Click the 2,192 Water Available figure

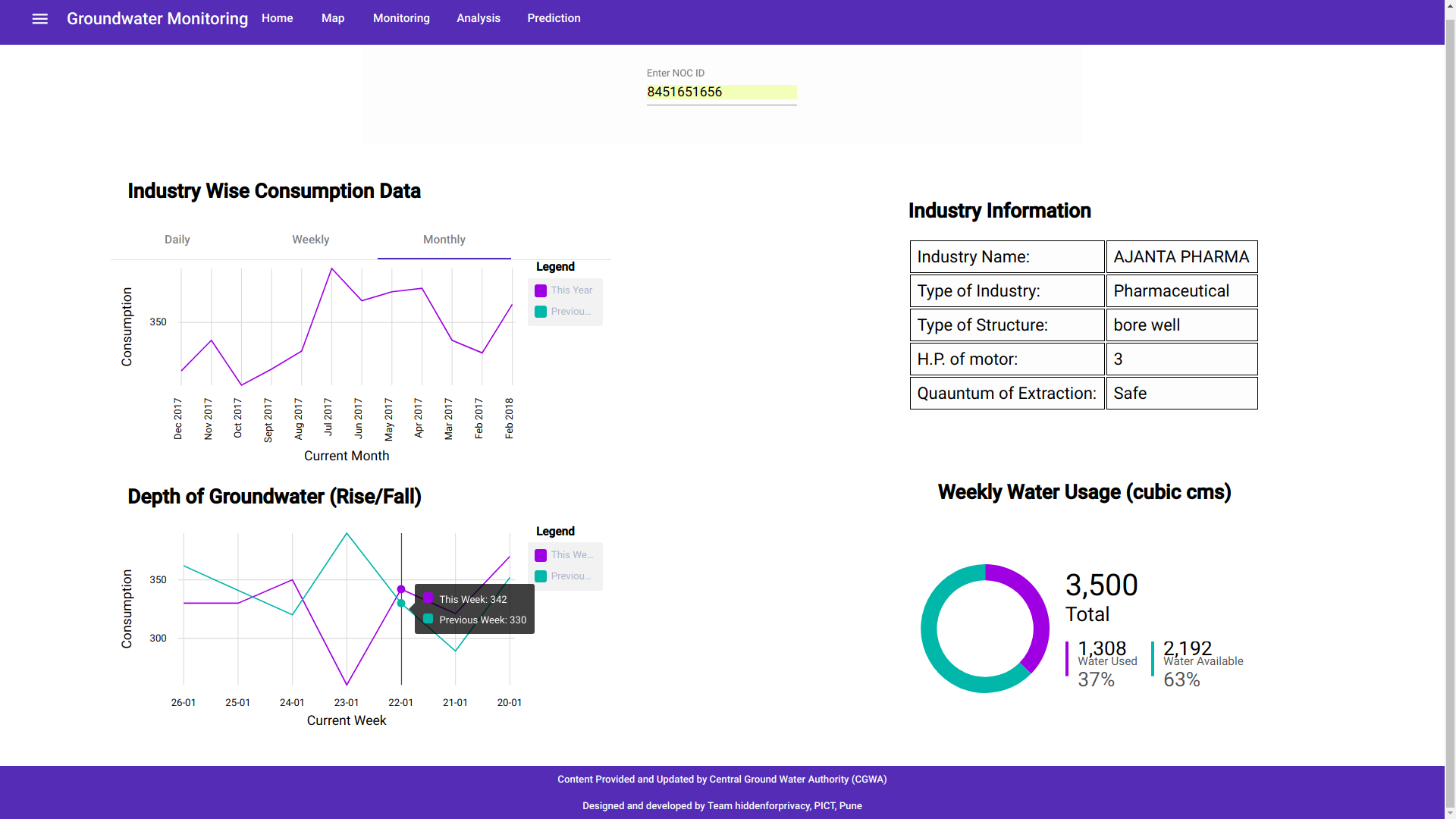pyautogui.click(x=1188, y=648)
